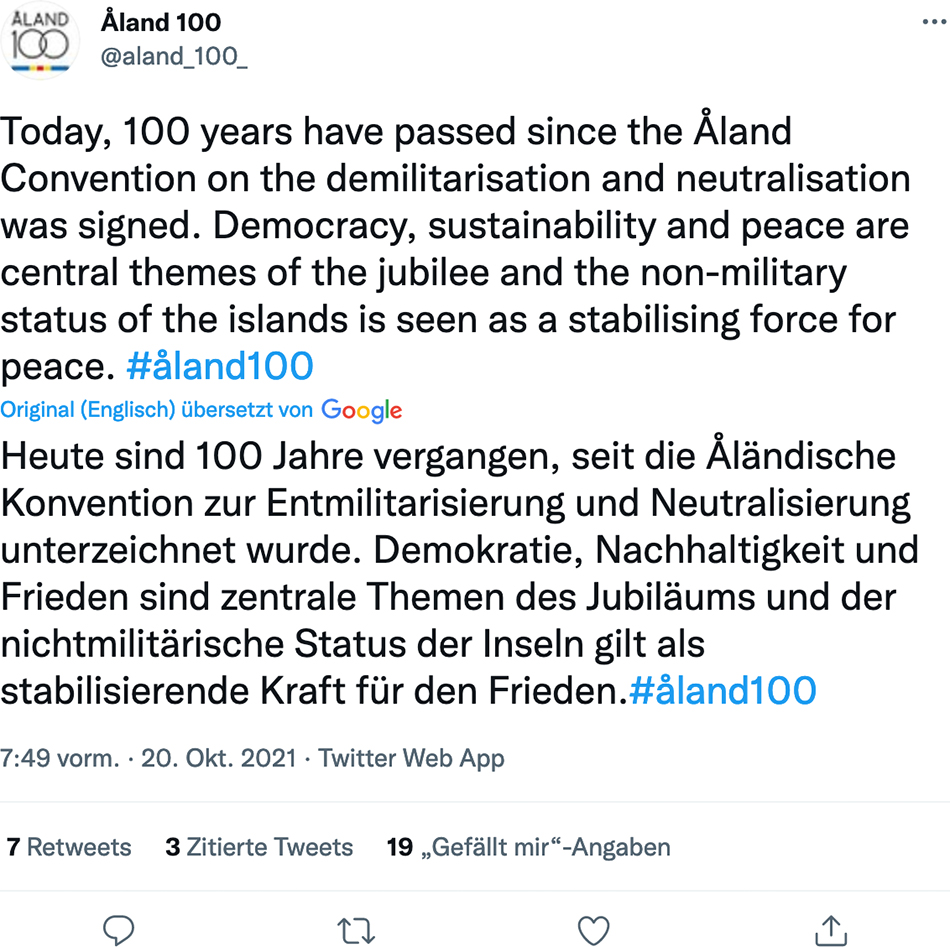Click the reply speech bubble icon
Viewport: 950px width, 947px height.
(118, 930)
